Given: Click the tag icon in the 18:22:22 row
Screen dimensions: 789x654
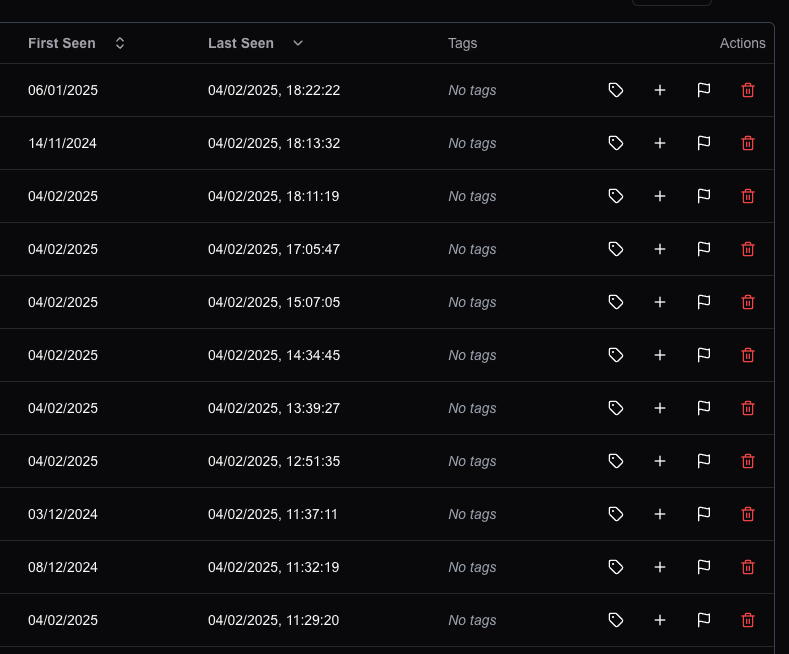Looking at the screenshot, I should 616,90.
